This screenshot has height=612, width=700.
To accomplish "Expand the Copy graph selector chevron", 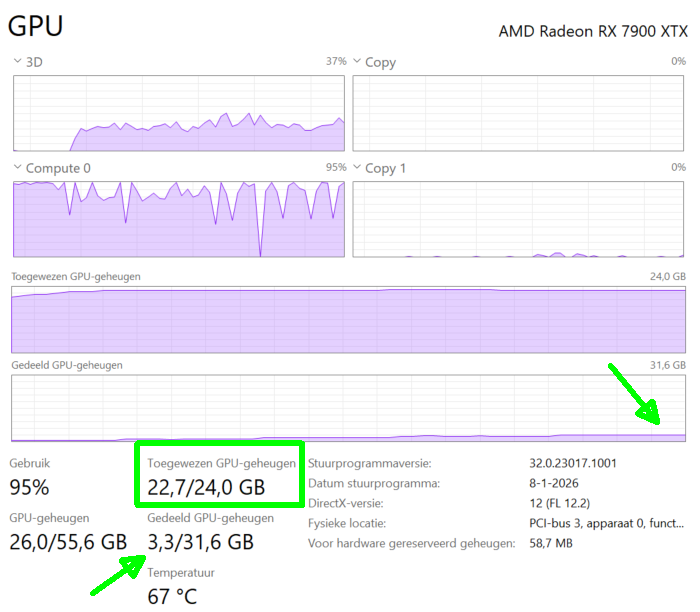I will [358, 62].
